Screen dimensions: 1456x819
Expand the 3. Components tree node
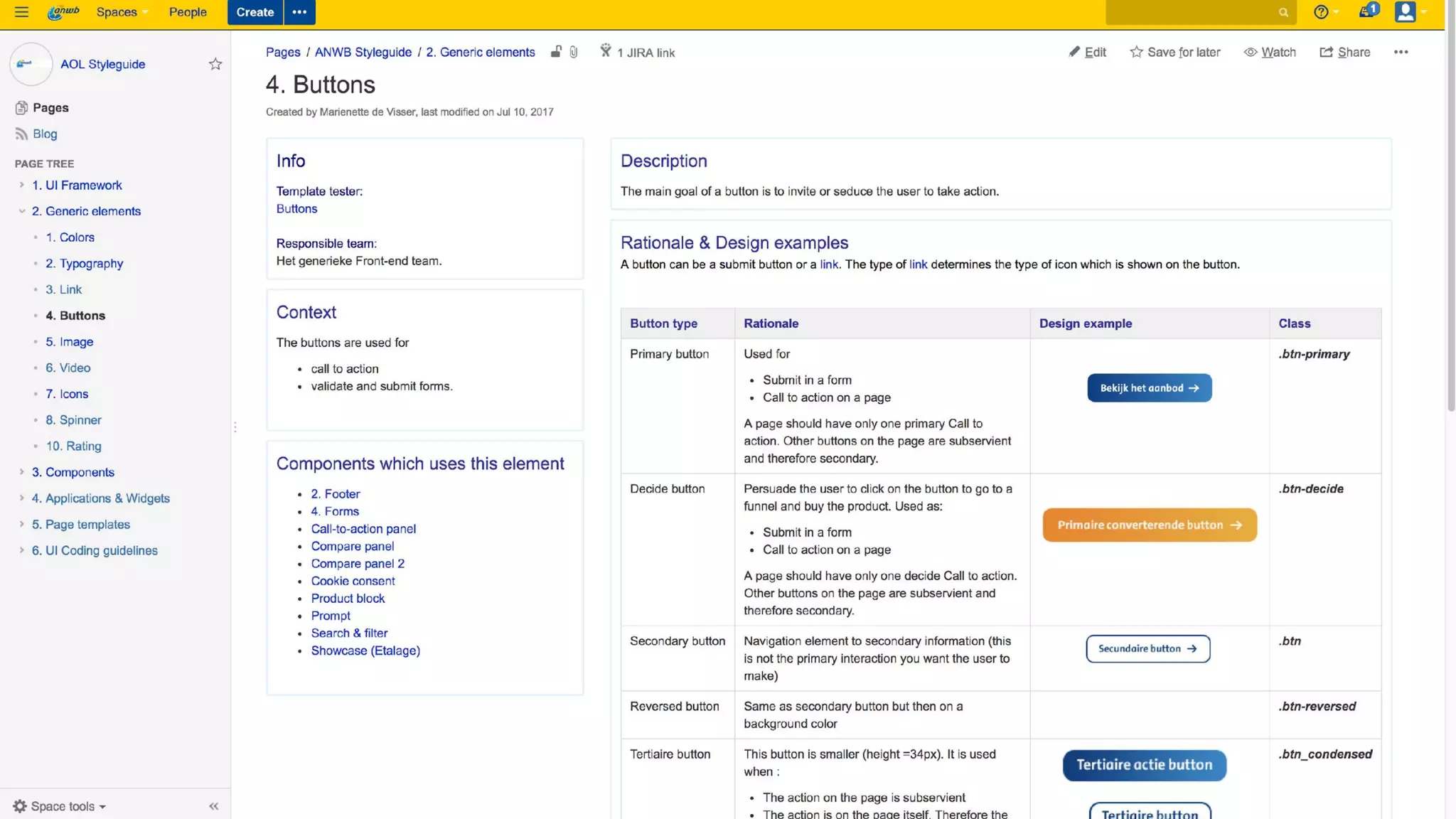21,472
